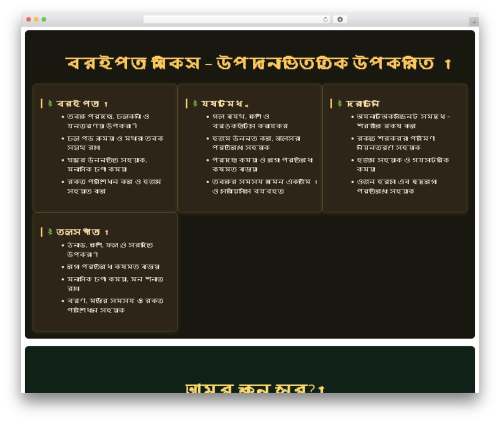Click the reload icon in the address bar
This screenshot has height=423, width=500.
click(325, 19)
